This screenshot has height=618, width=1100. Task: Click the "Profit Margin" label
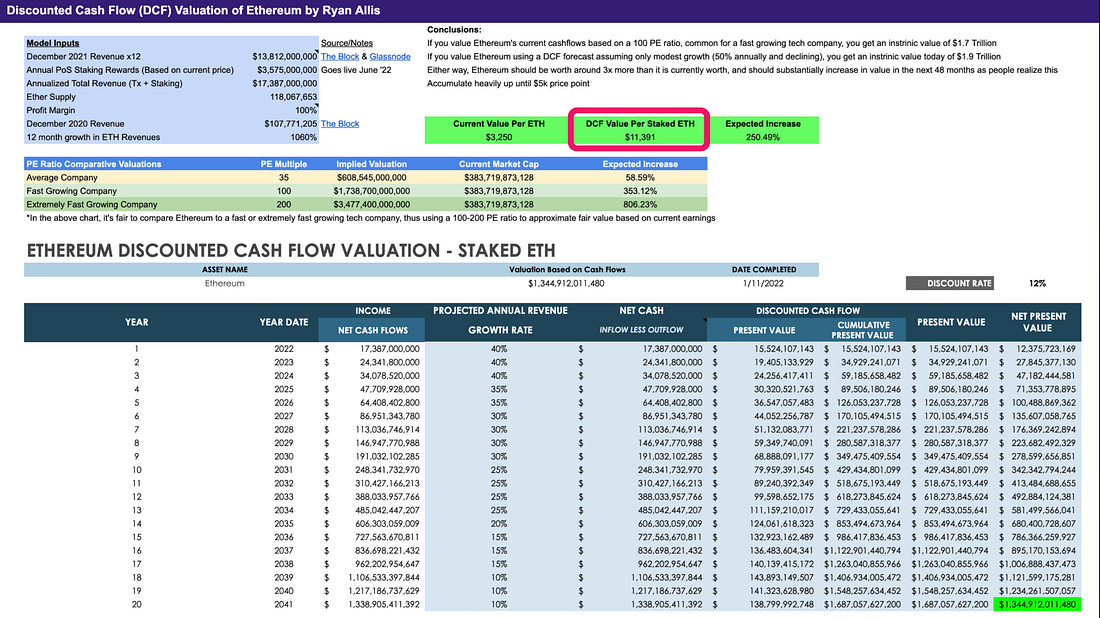coord(51,110)
